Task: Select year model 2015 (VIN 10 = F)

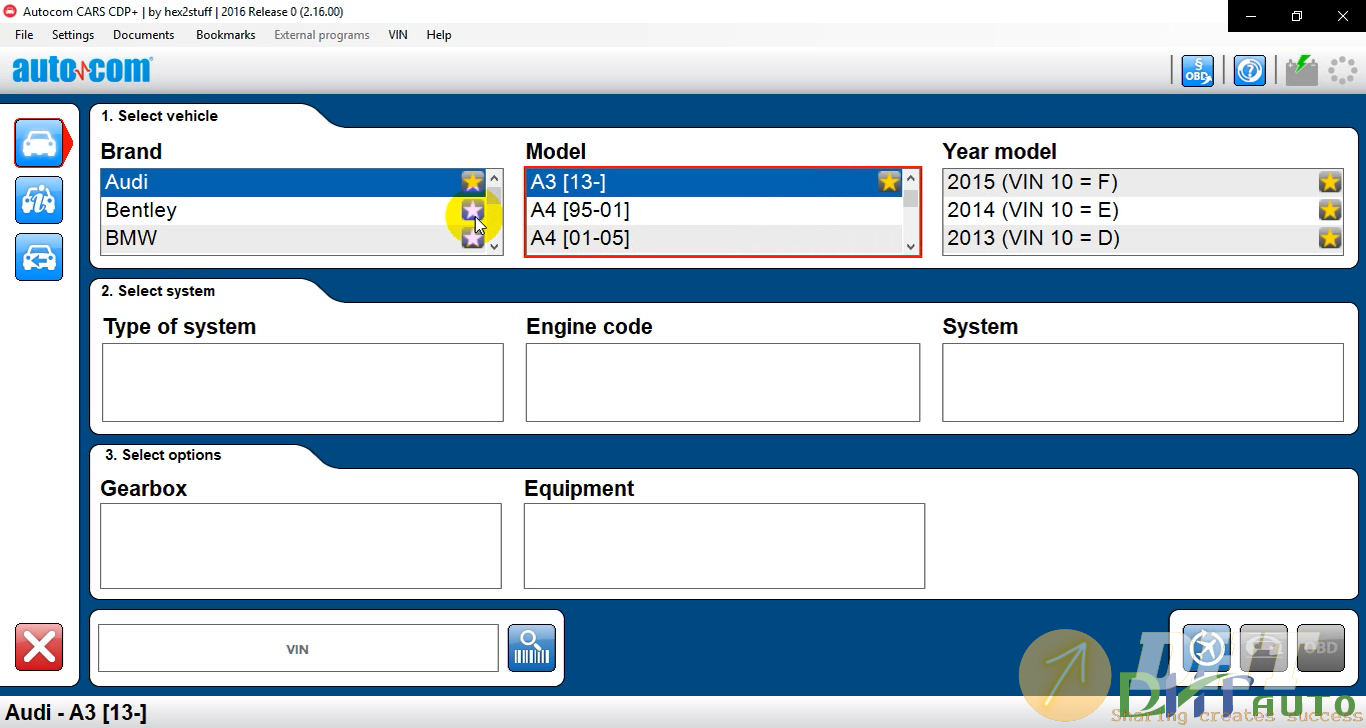Action: click(x=1143, y=182)
